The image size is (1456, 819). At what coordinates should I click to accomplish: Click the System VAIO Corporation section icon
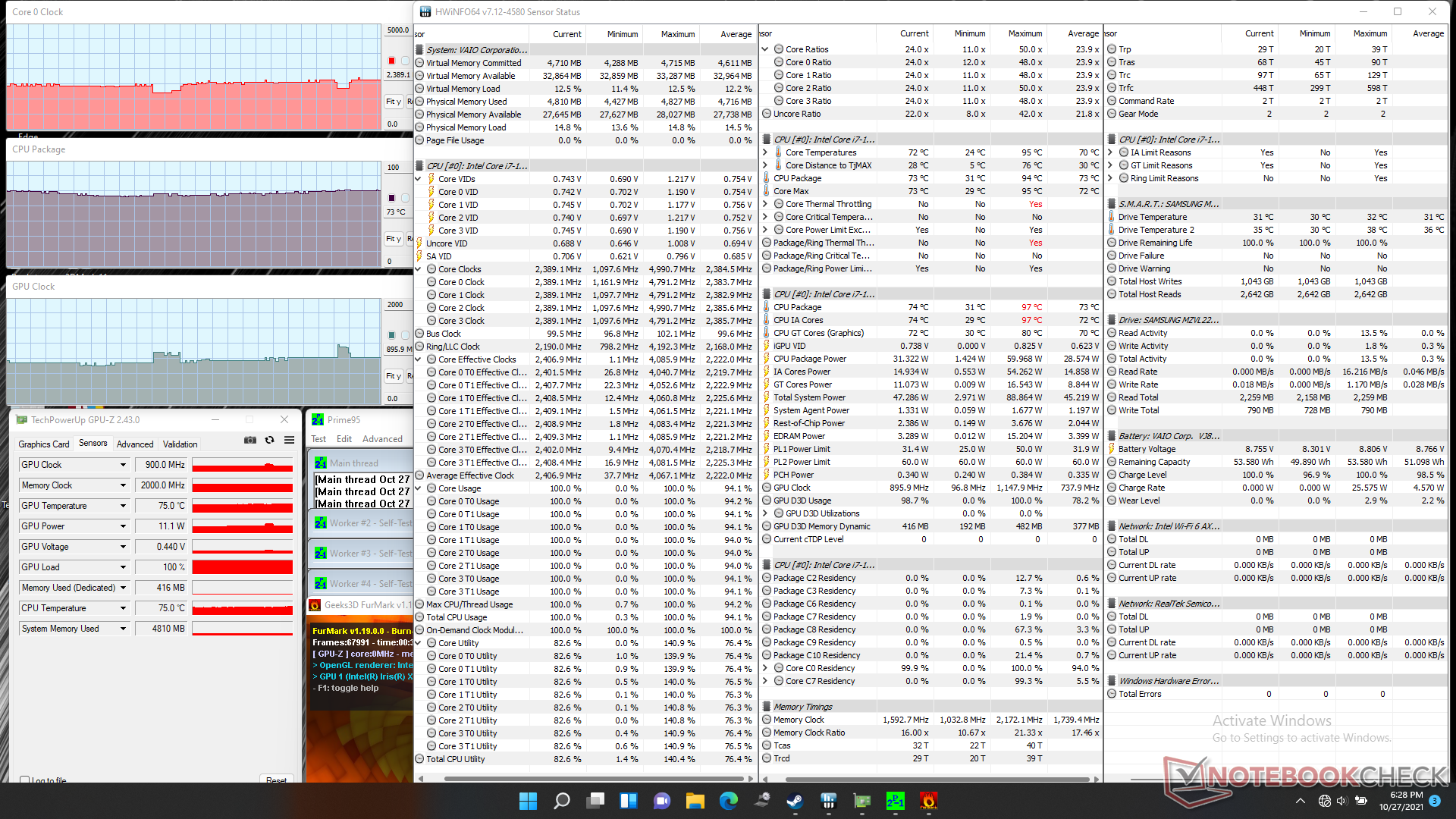(x=419, y=50)
